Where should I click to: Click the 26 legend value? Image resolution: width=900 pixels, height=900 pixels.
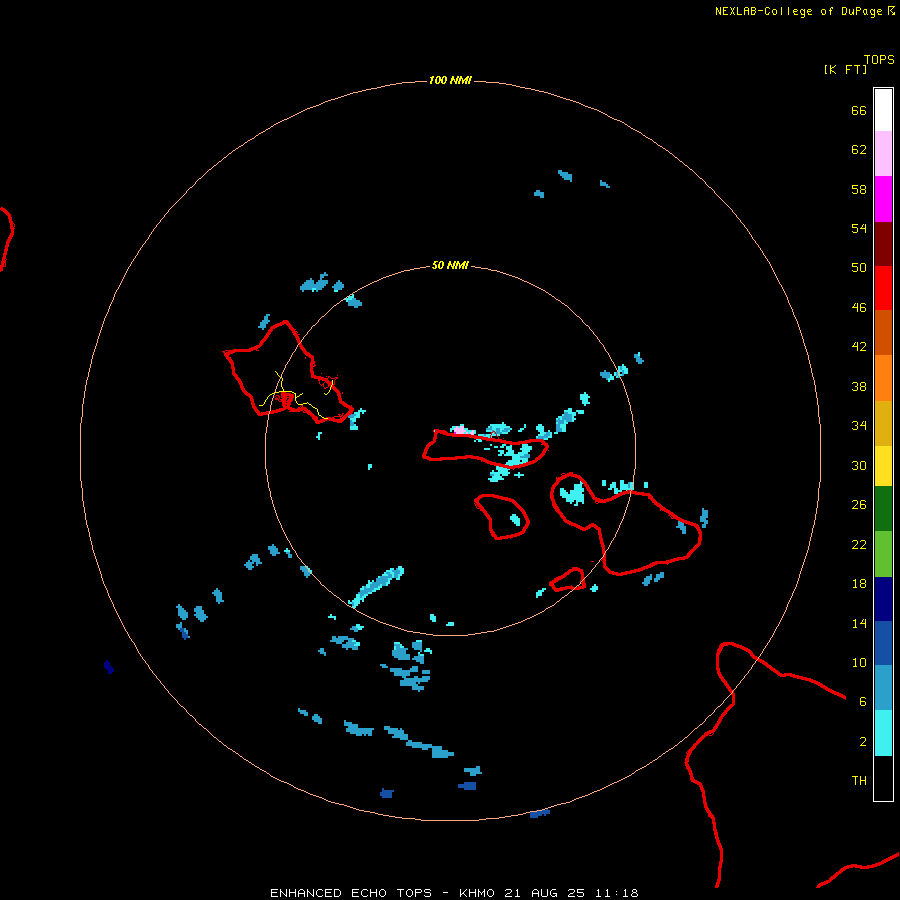pyautogui.click(x=859, y=505)
